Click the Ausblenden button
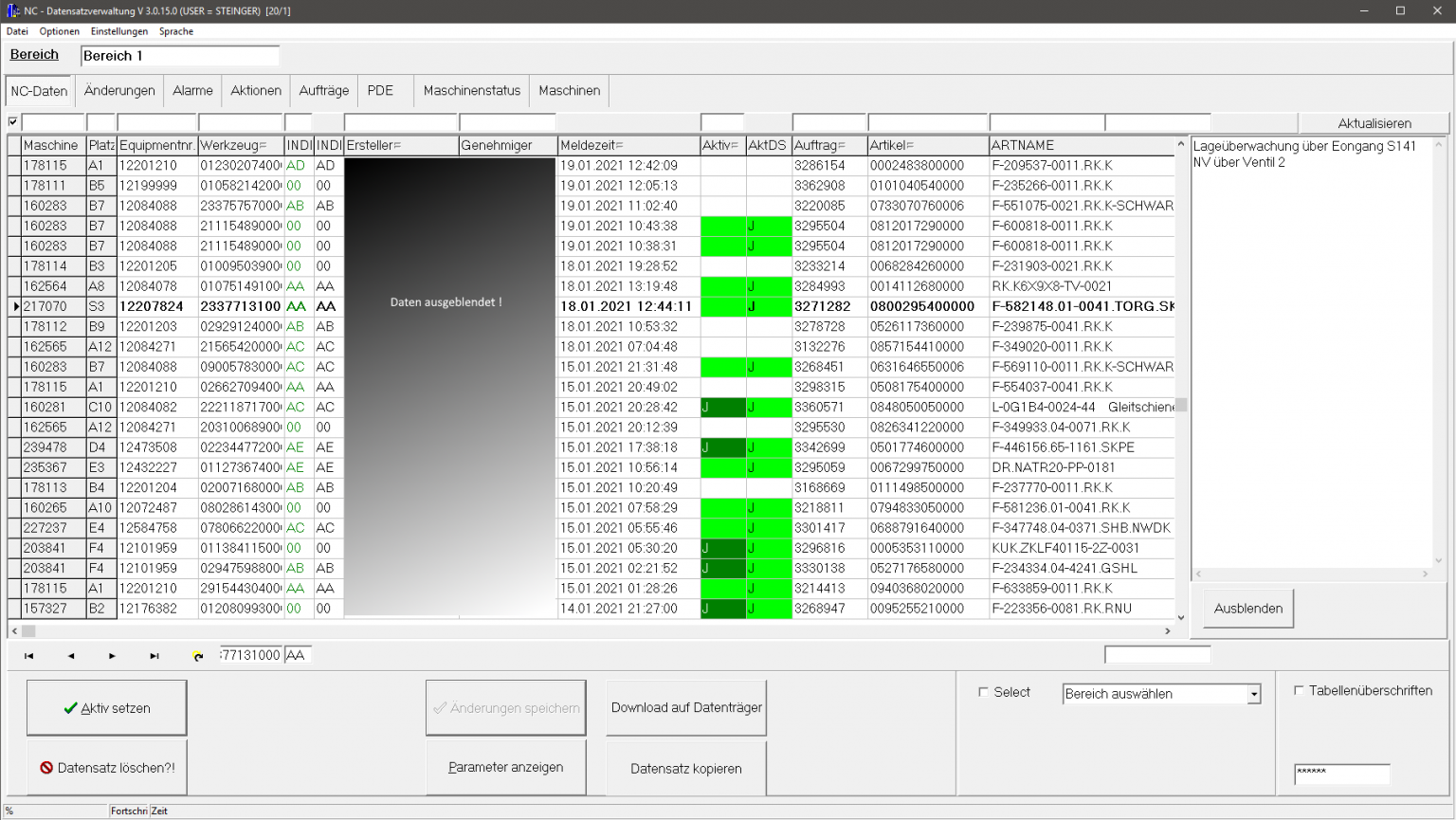The image size is (1456, 820). point(1248,609)
